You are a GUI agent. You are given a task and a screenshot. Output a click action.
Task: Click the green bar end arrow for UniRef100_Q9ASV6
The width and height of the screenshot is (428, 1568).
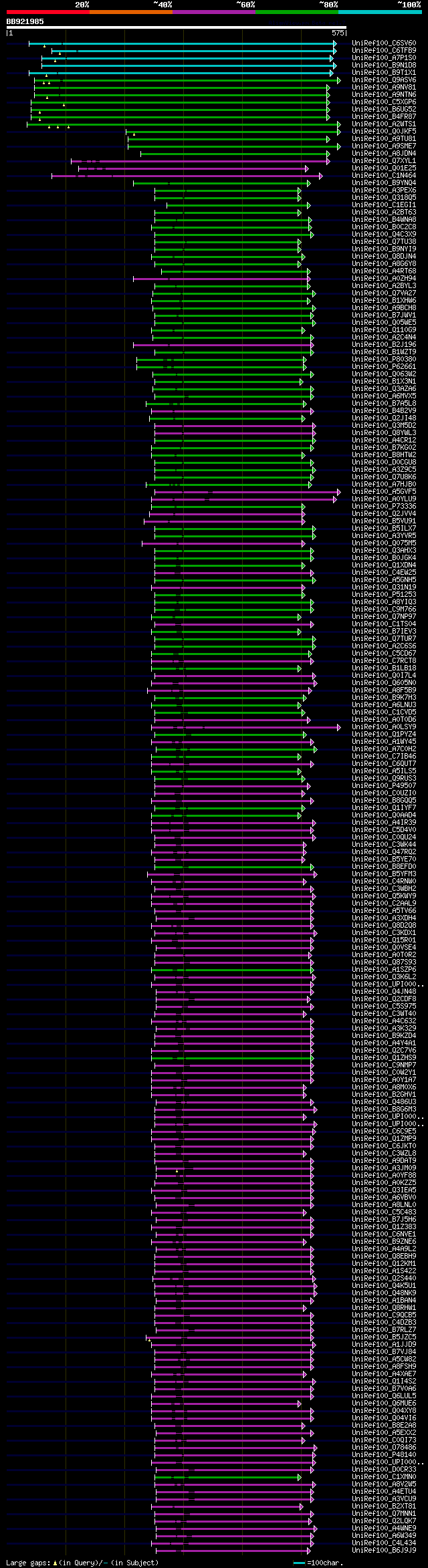pyautogui.click(x=338, y=80)
